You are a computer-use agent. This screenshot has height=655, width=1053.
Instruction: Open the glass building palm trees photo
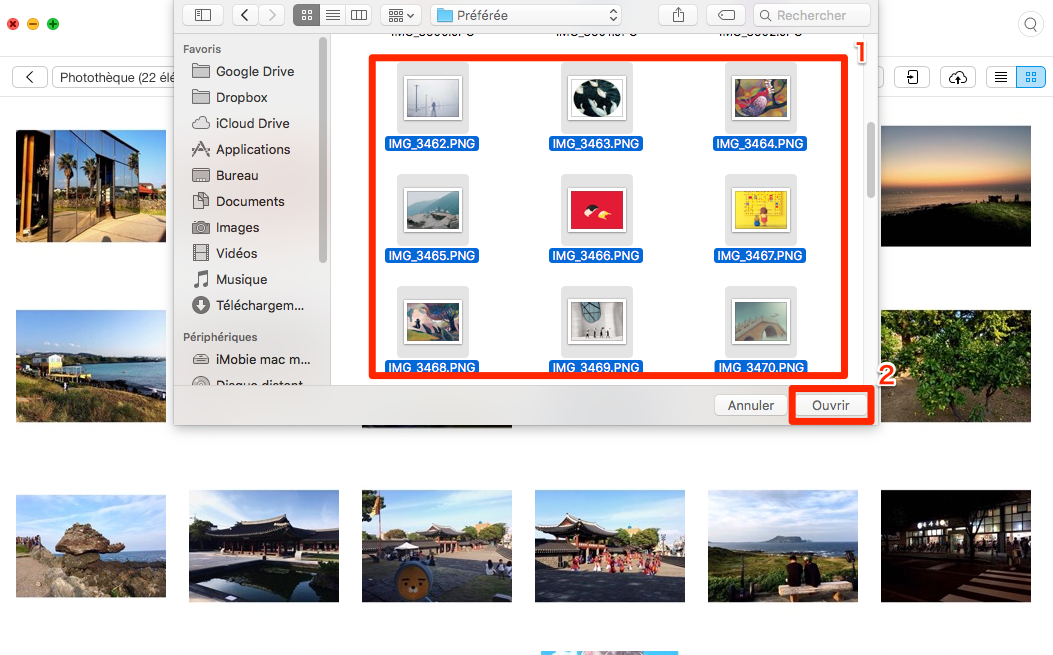[91, 186]
